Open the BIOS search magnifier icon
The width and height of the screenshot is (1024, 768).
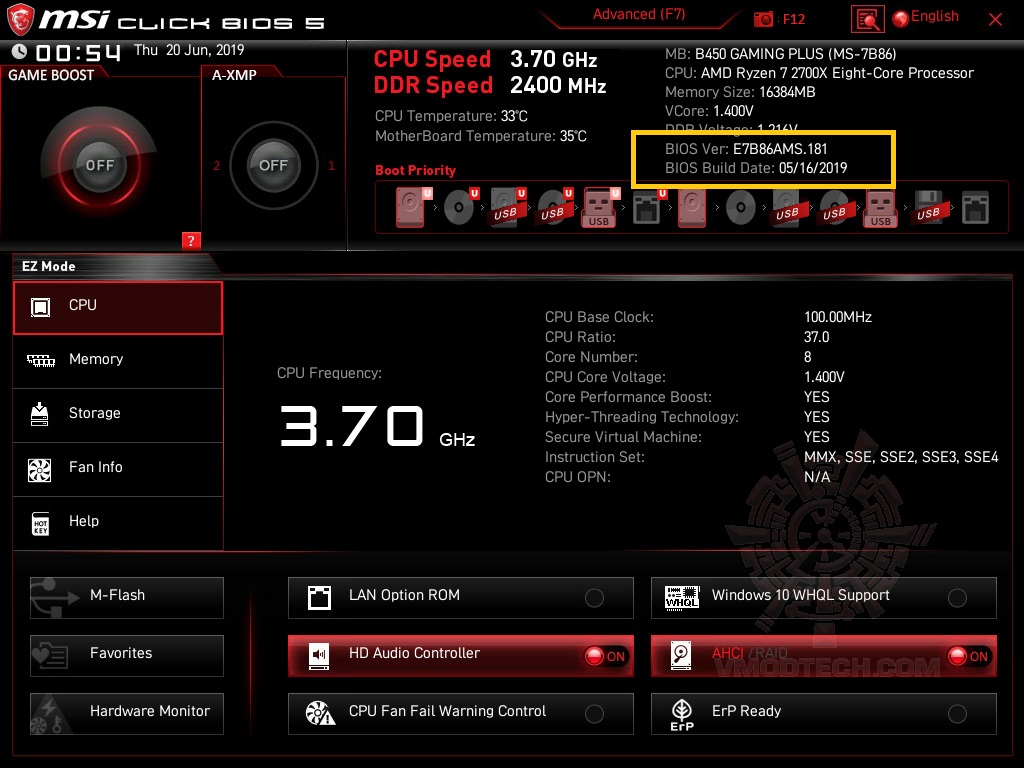click(867, 20)
